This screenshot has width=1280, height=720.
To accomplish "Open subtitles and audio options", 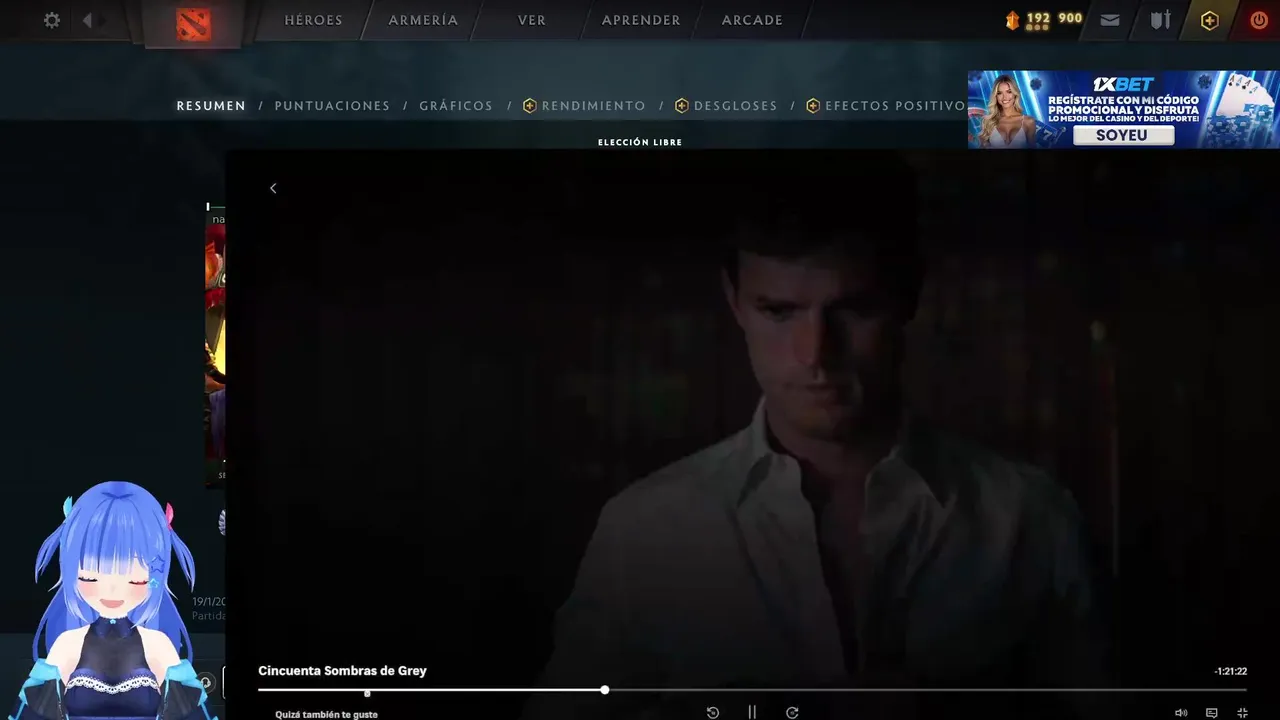I will pos(1212,713).
